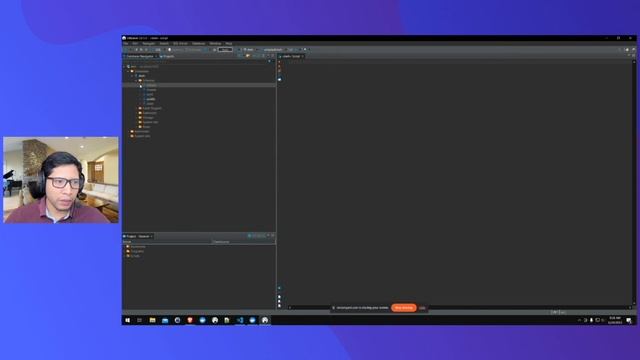The width and height of the screenshot is (640, 360).
Task: Open the File menu
Action: (126, 43)
